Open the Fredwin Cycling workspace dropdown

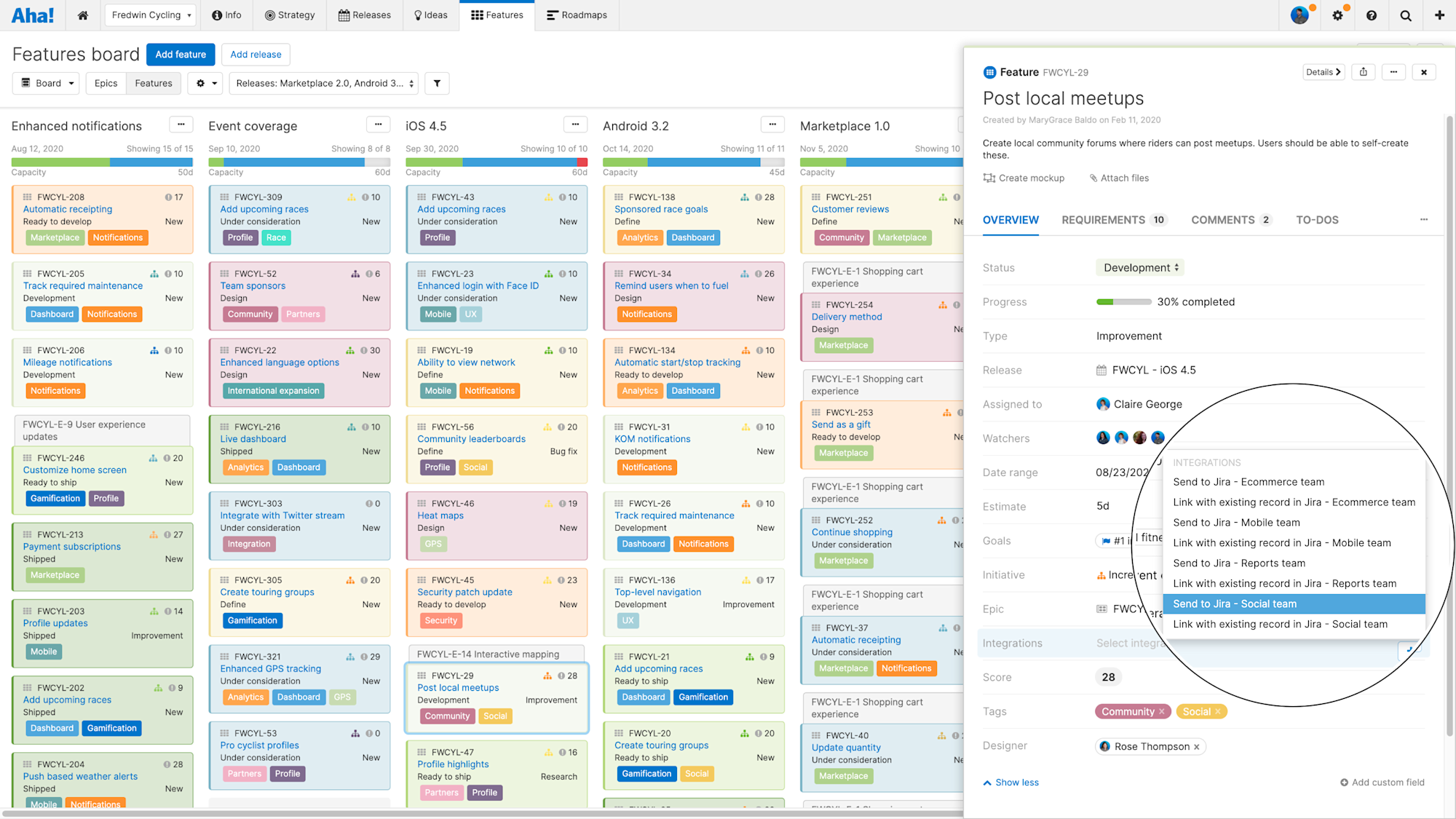[x=150, y=15]
